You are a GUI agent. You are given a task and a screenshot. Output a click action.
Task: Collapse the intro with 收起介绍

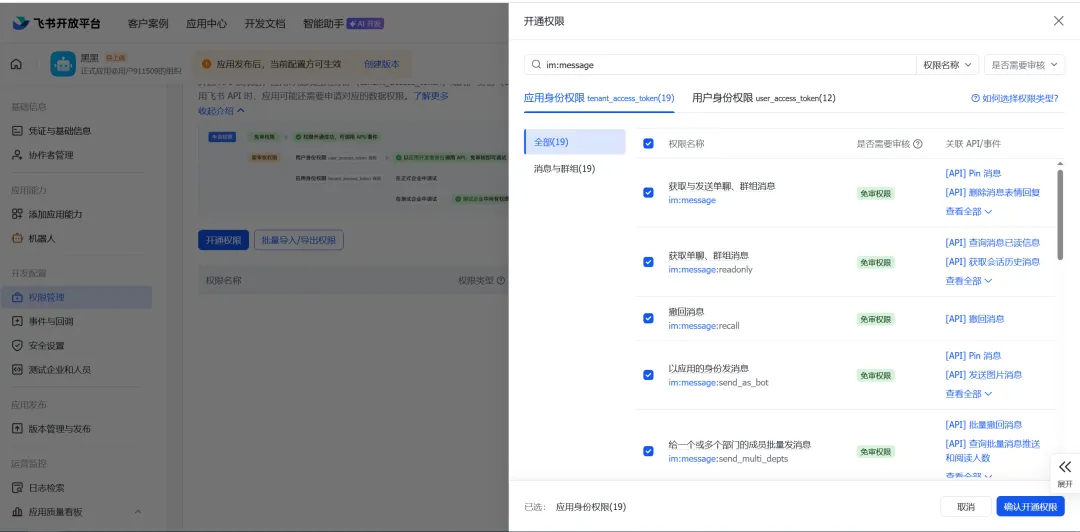pyautogui.click(x=221, y=110)
